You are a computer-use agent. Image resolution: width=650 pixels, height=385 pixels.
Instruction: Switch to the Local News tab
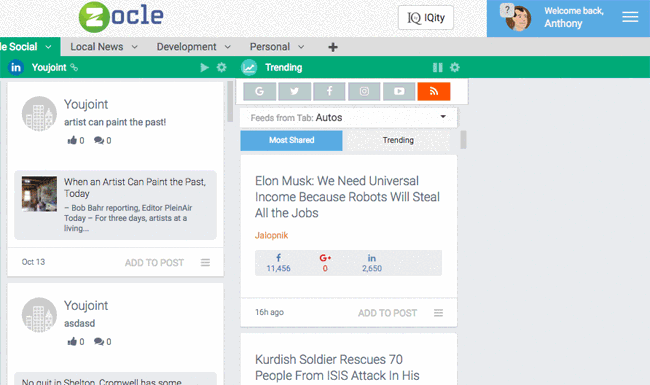pos(97,47)
